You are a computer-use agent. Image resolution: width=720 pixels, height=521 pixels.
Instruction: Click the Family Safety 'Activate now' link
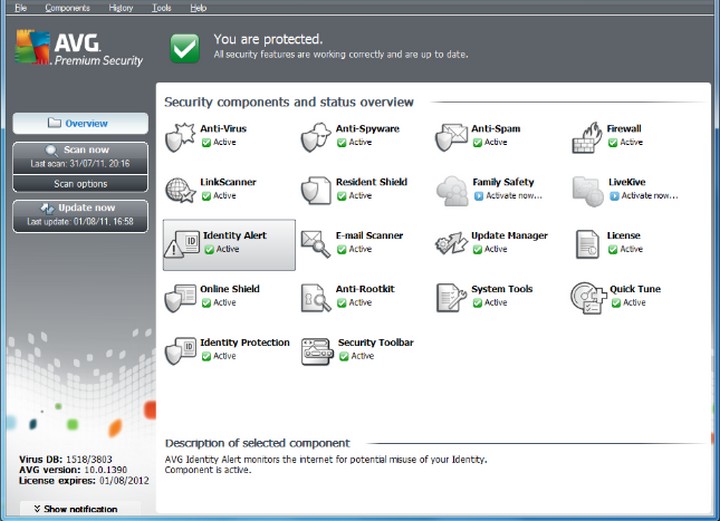point(508,196)
